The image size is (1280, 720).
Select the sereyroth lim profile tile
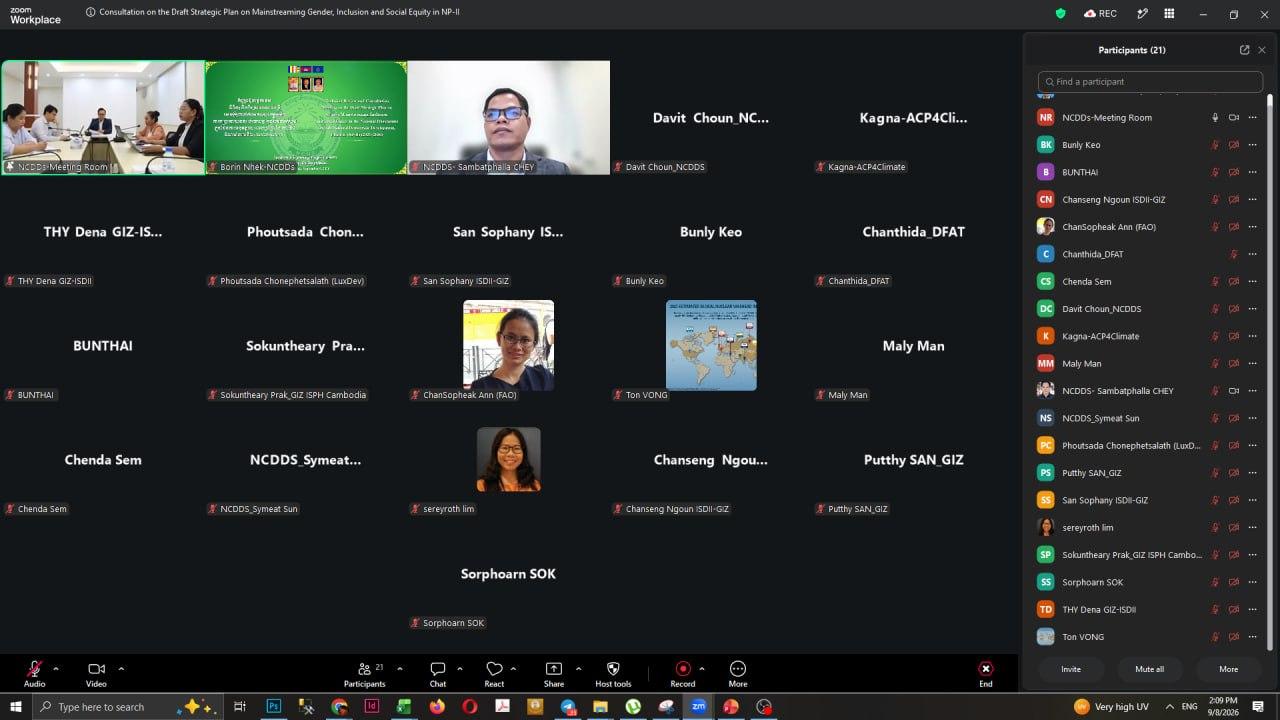[509, 460]
